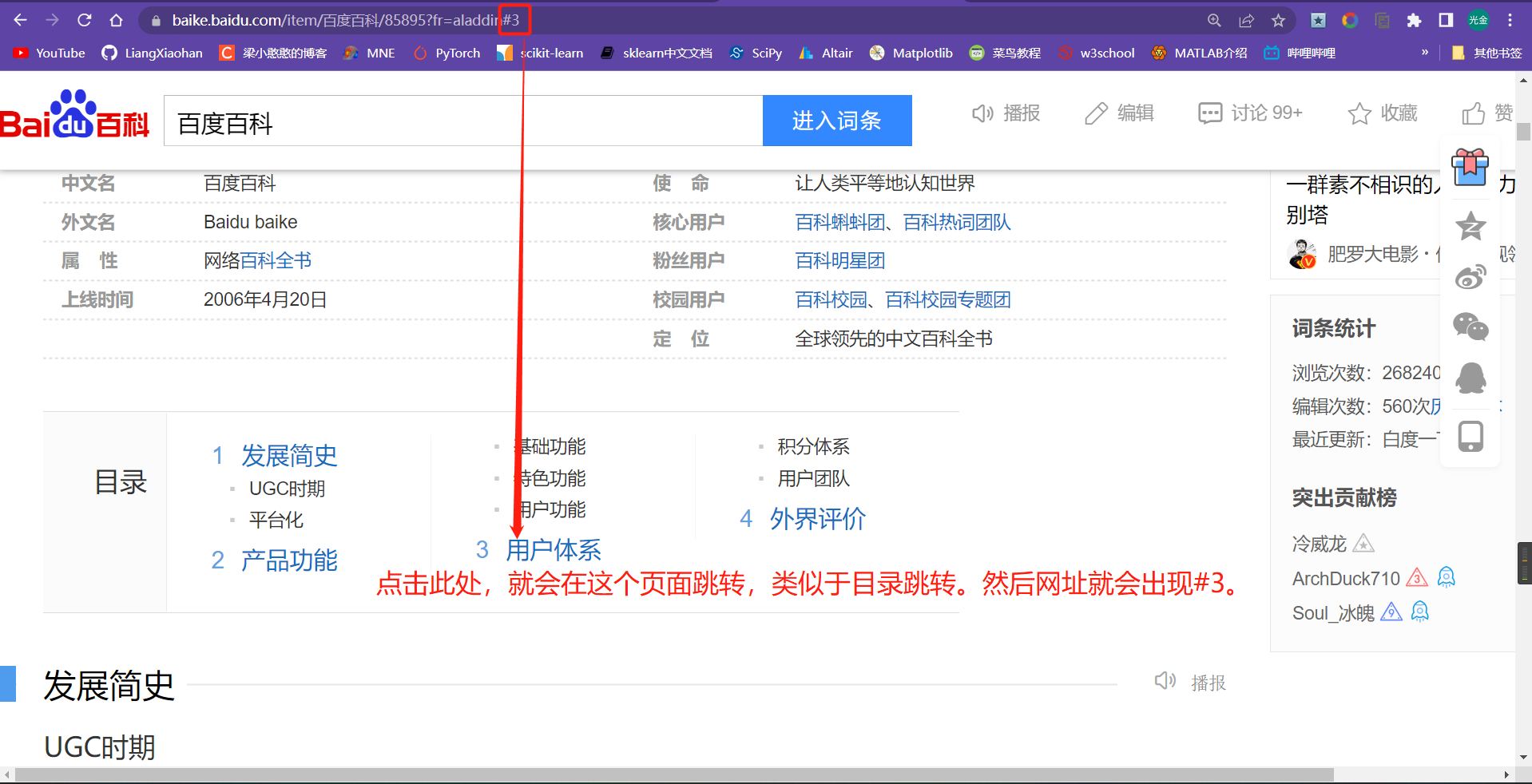
Task: Open contributor 冷威龙 profile
Action: (1320, 544)
